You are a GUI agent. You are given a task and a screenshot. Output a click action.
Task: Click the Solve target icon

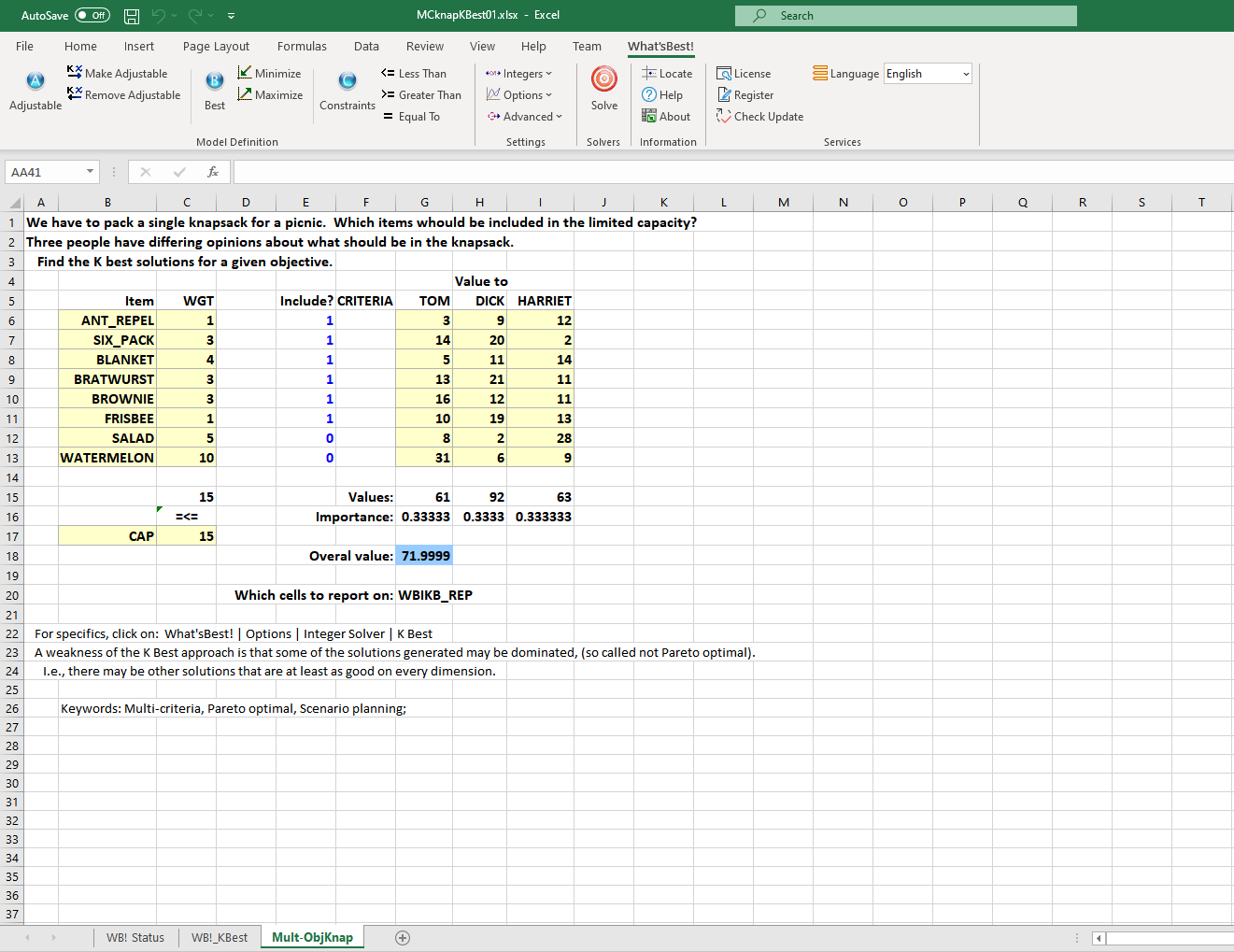[x=604, y=80]
